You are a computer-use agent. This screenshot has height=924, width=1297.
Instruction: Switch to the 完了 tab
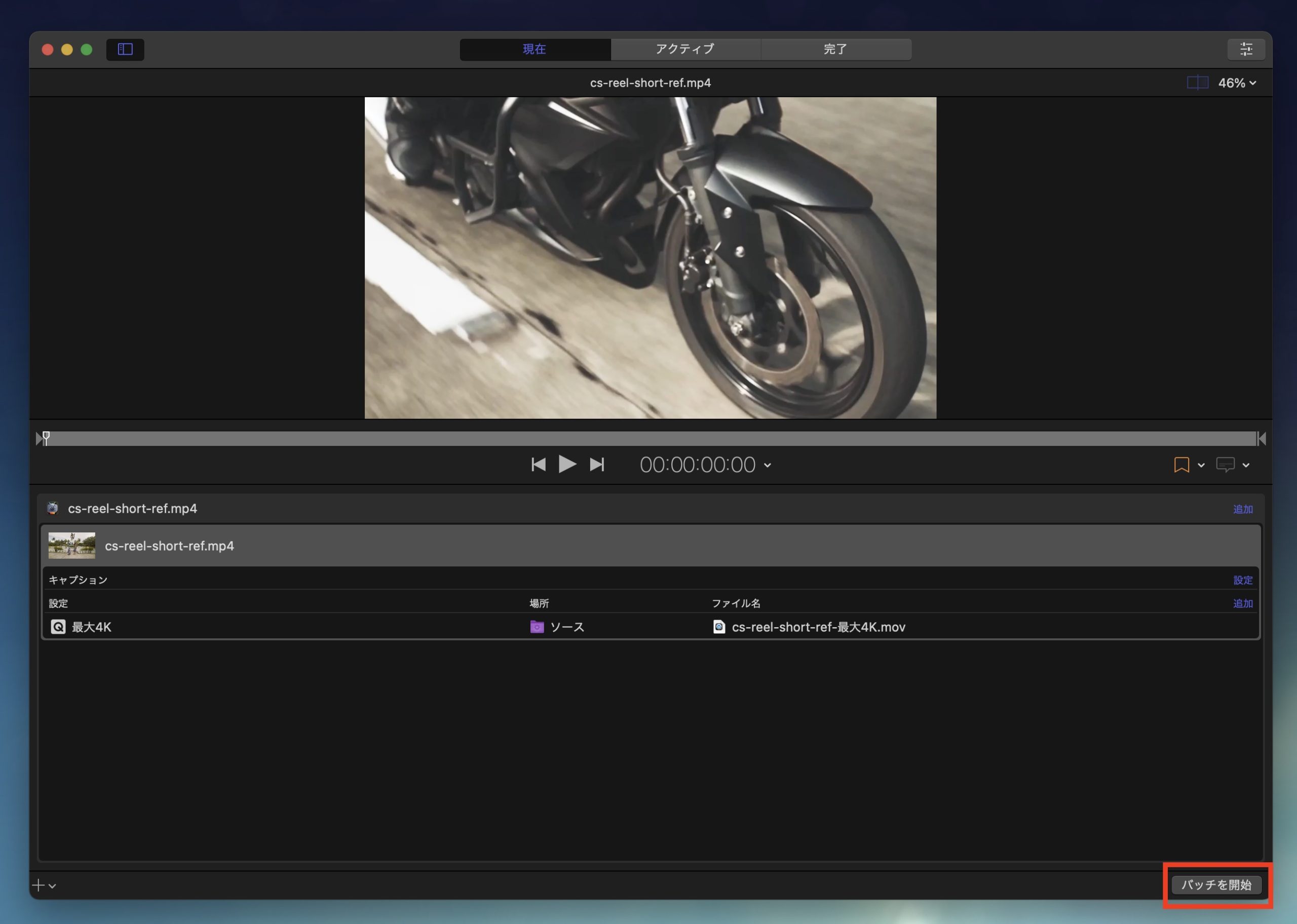tap(835, 50)
